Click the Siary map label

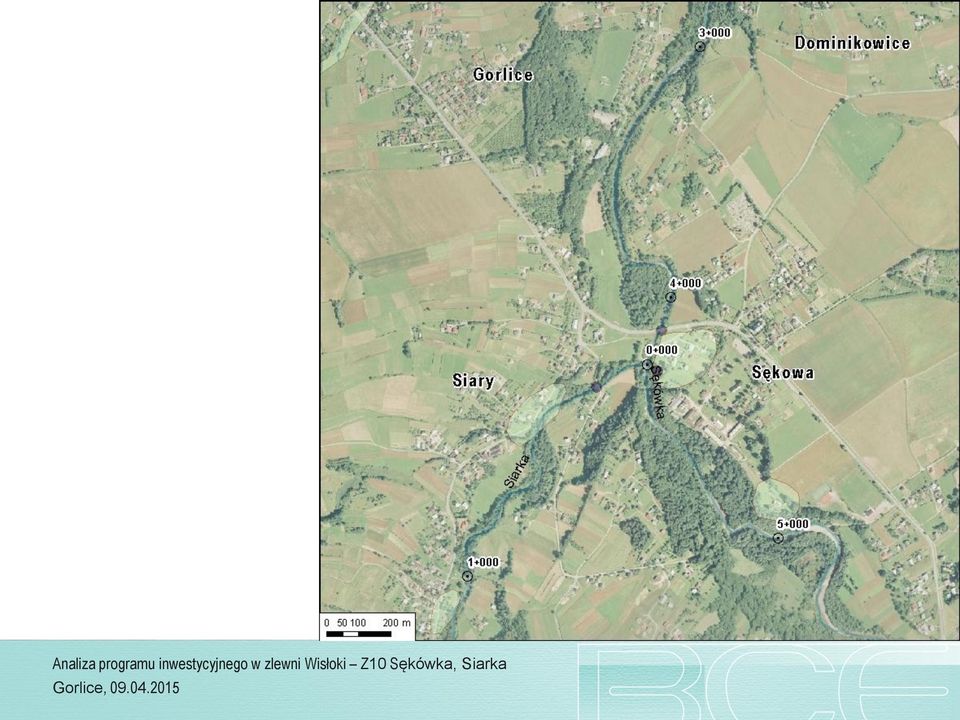pos(473,381)
